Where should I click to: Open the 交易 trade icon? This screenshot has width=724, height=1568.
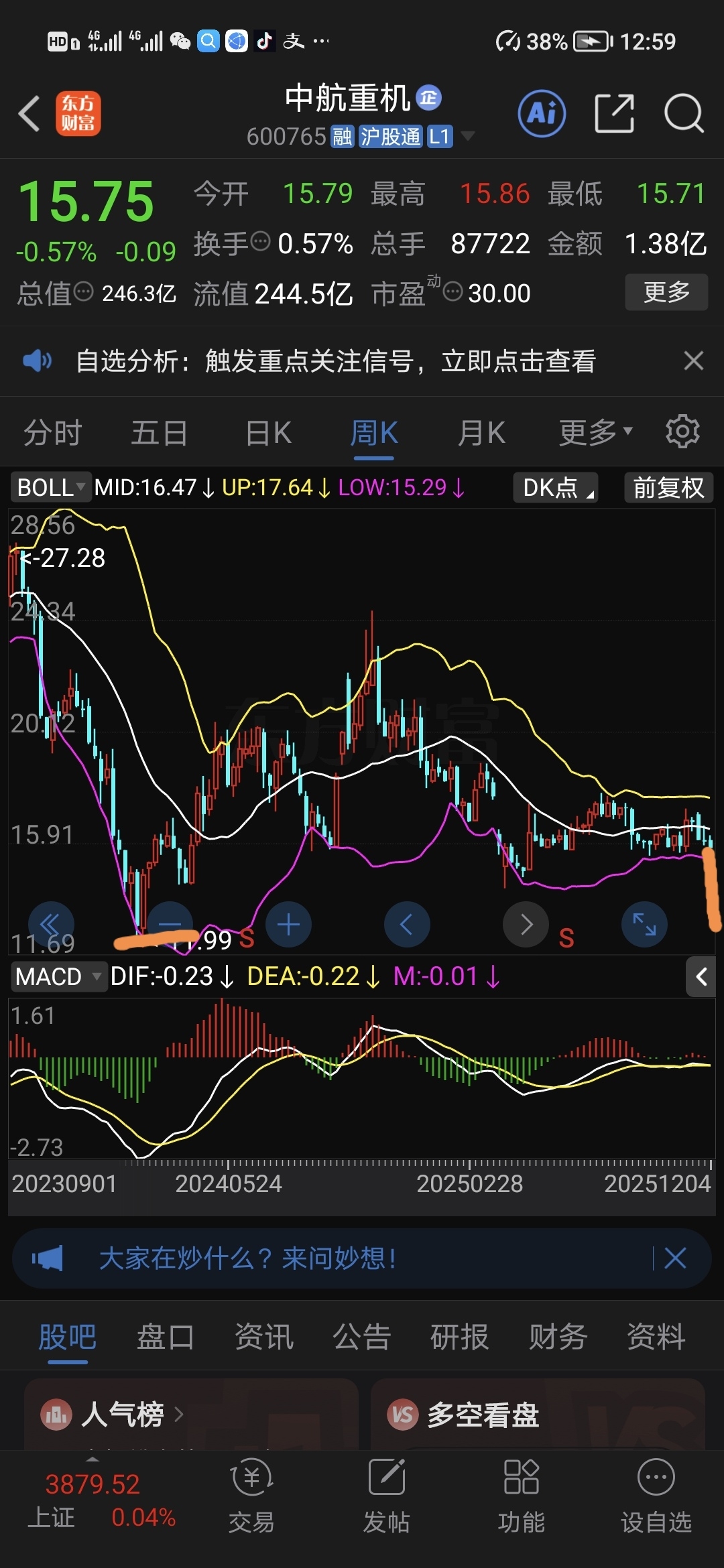pos(251,1495)
